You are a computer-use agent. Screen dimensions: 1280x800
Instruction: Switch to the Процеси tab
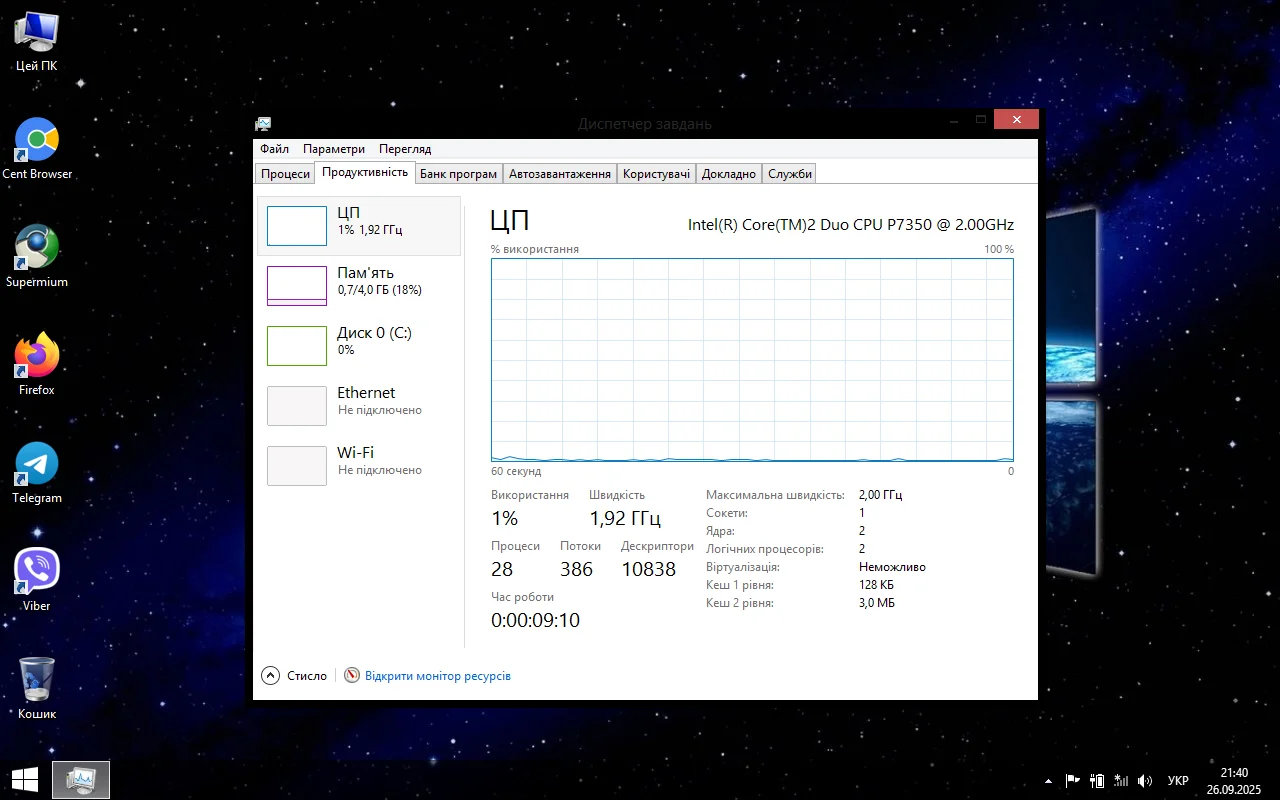pos(285,174)
